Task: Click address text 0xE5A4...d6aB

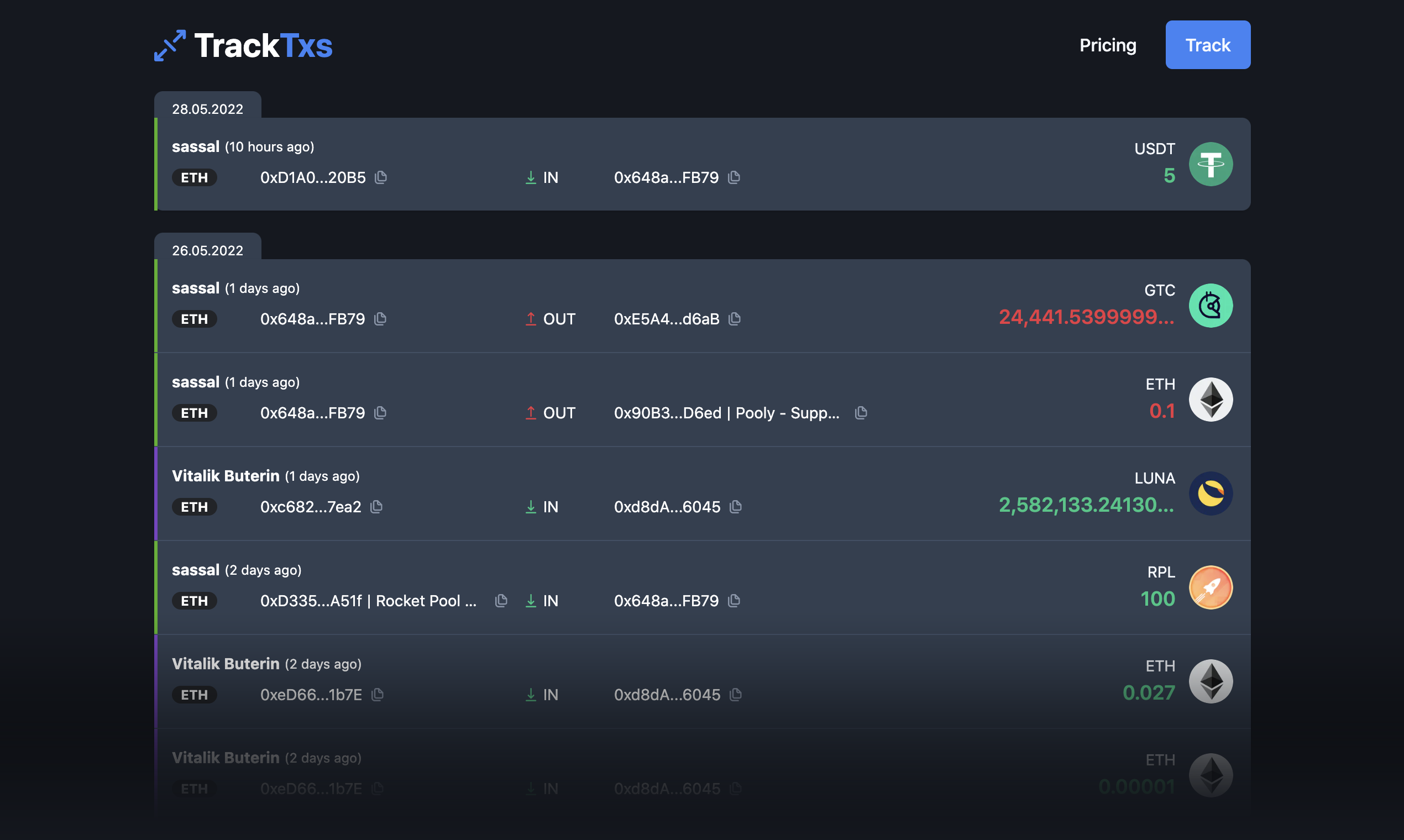Action: (666, 319)
